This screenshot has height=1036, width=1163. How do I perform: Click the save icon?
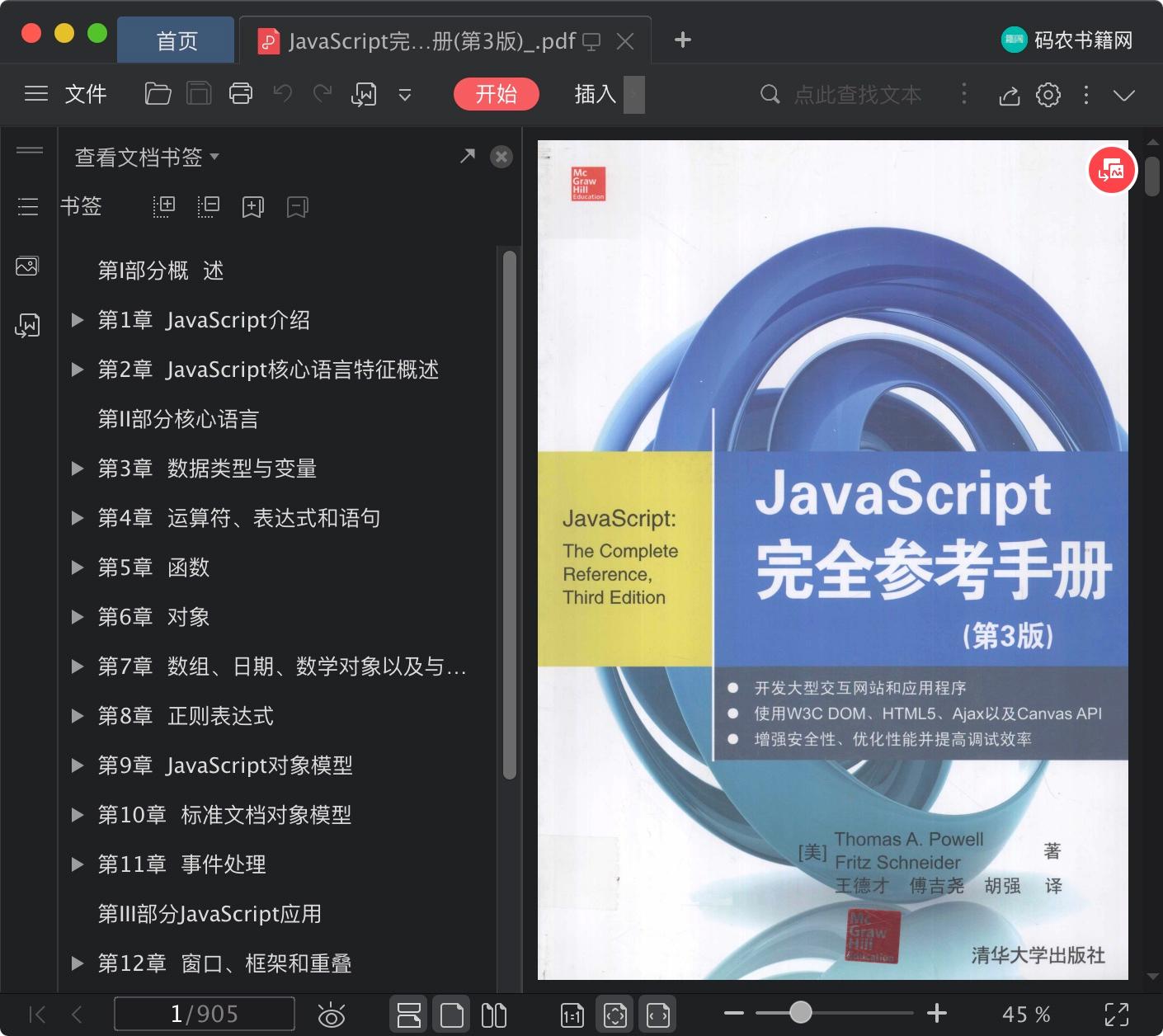click(199, 94)
